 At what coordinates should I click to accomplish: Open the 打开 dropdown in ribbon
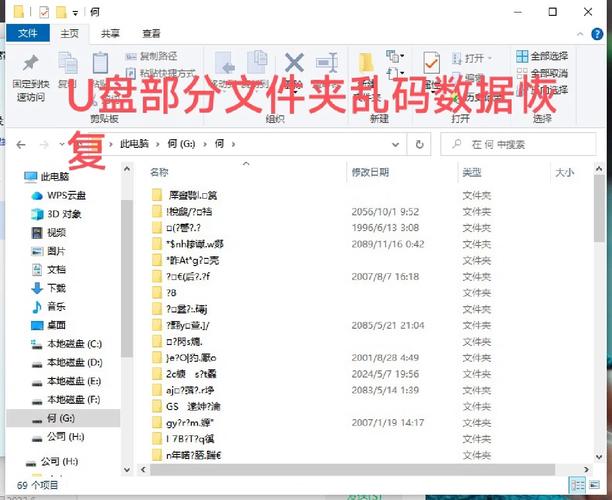click(x=472, y=59)
